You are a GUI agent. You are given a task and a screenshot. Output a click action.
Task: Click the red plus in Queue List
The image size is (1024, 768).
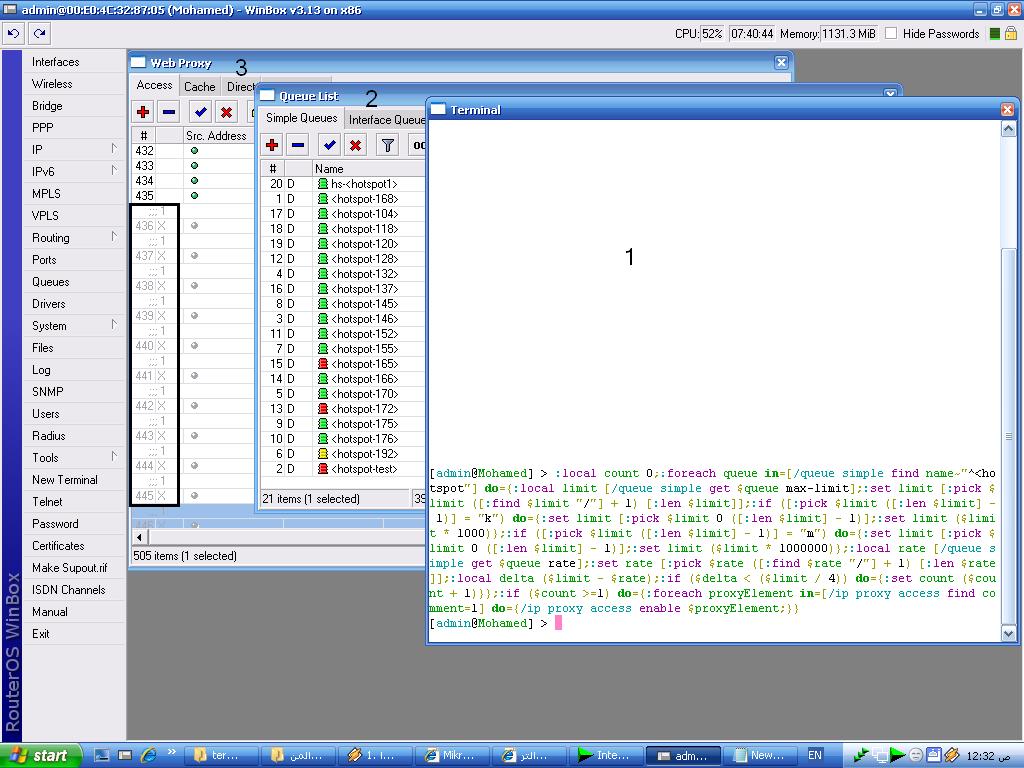tap(272, 145)
